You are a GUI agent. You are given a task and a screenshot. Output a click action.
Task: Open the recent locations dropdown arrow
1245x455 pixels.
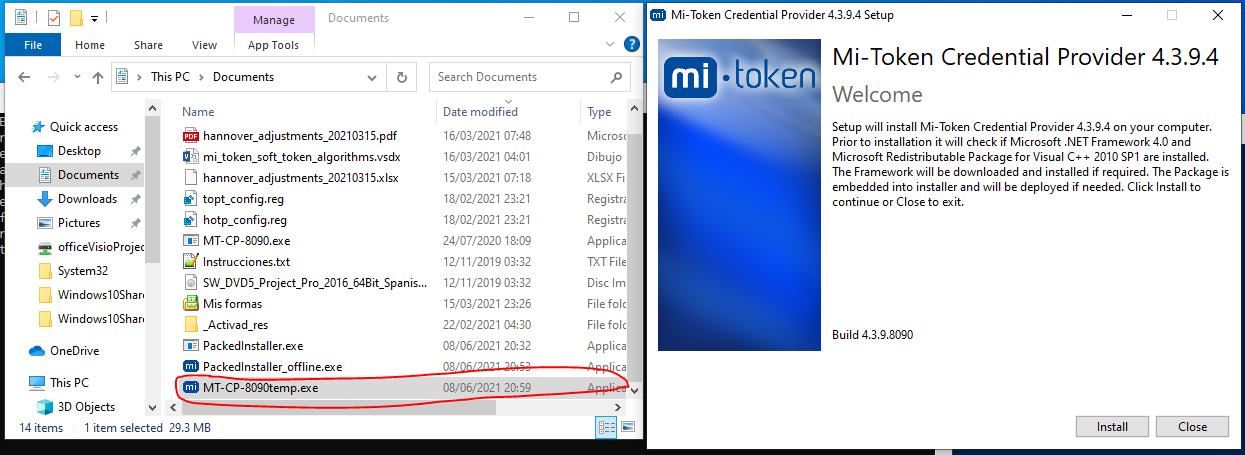coord(75,78)
